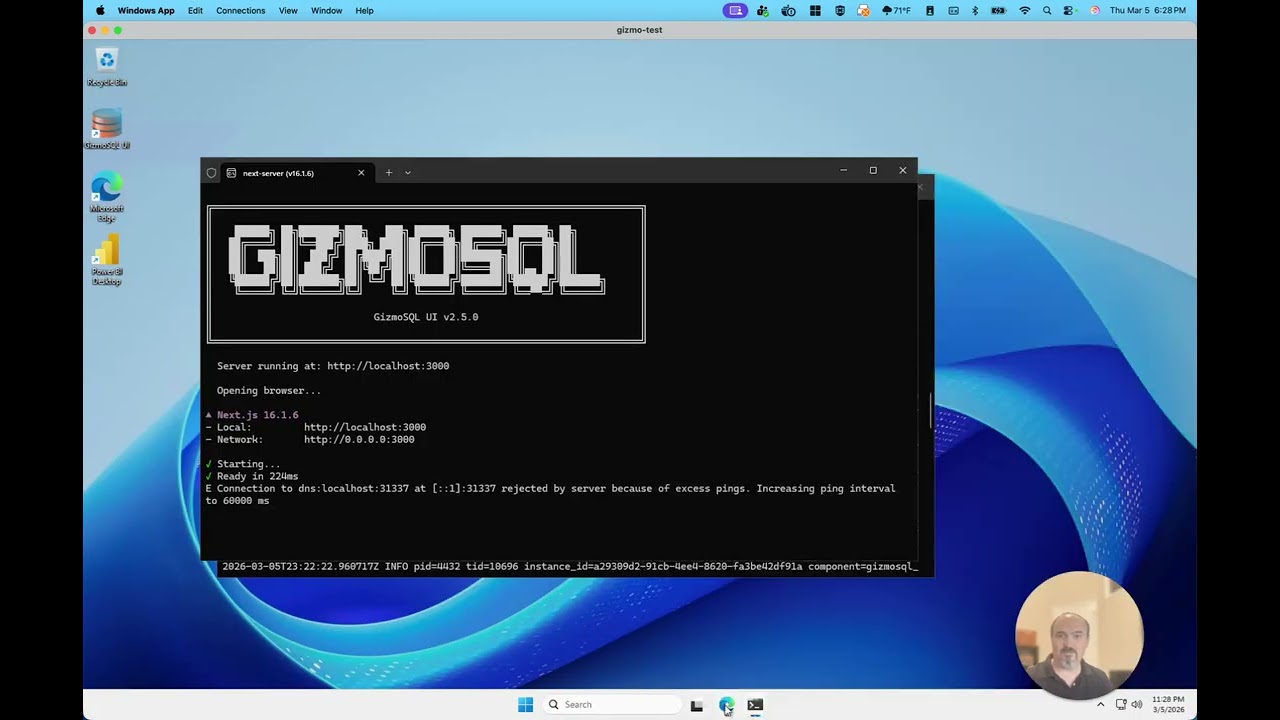Open network status in system tray
This screenshot has width=1280, height=720.
tap(1121, 705)
